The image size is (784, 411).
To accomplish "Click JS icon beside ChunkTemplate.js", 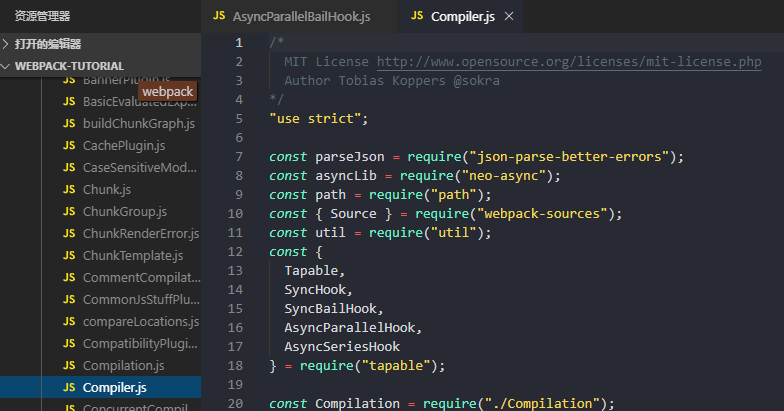I will click(x=69, y=256).
